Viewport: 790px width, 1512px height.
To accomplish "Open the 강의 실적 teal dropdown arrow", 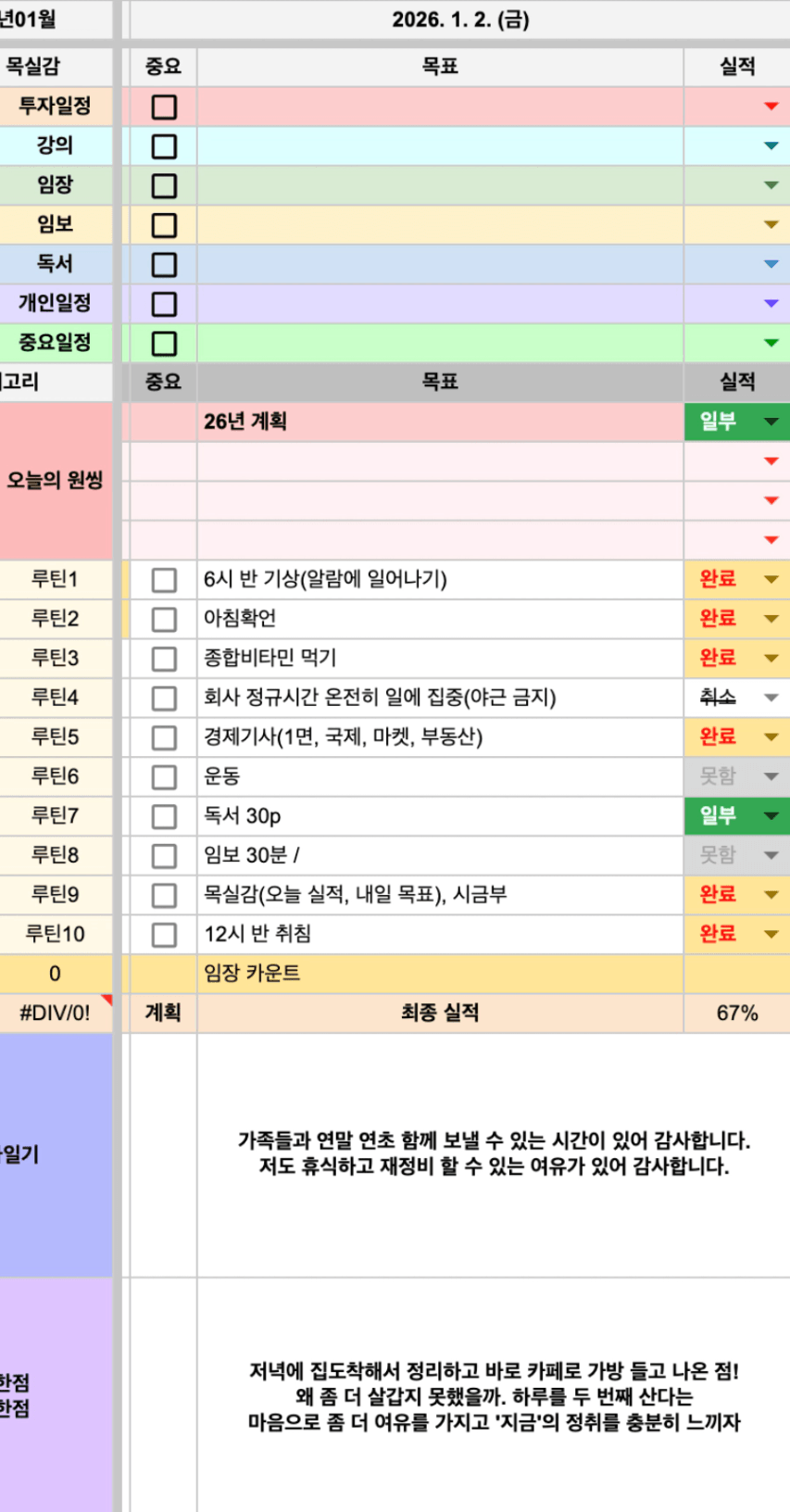I will 771,145.
